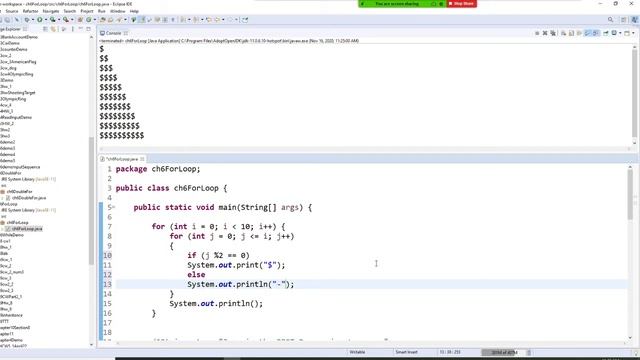Image resolution: width=640 pixels, height=360 pixels.
Task: Click the External Tools run icon
Action: [66, 20]
